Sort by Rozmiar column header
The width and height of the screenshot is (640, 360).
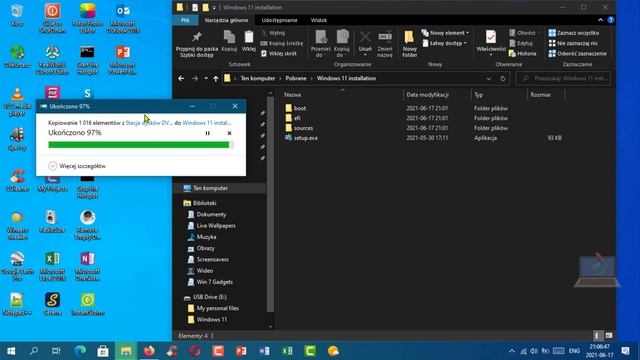click(540, 95)
